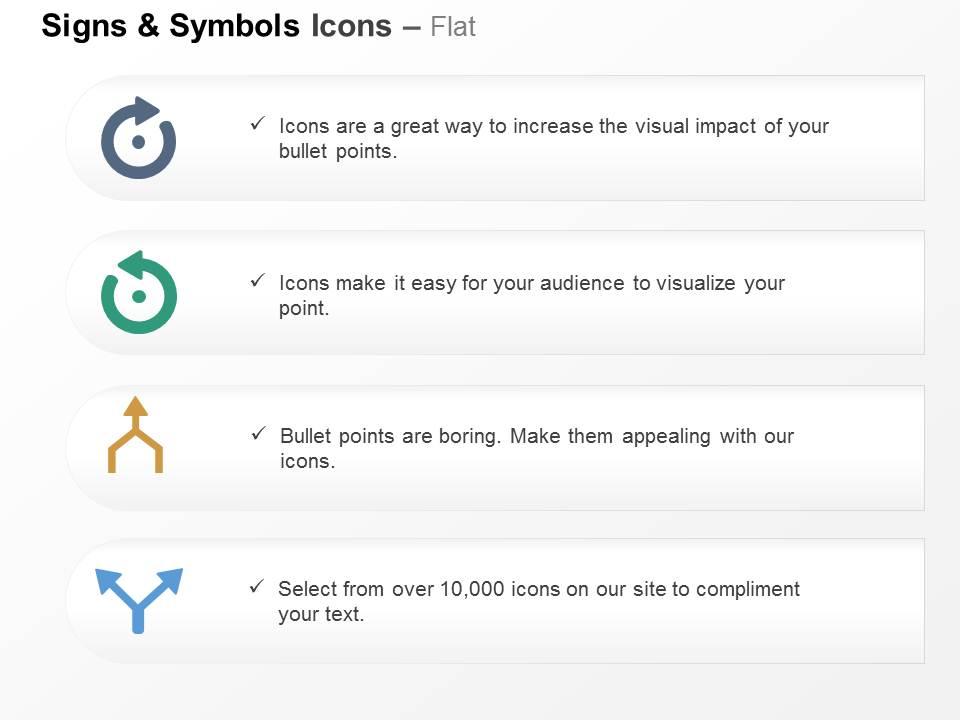960x720 pixels.
Task: Click the center dot of the blue rotate icon
Action: click(138, 142)
